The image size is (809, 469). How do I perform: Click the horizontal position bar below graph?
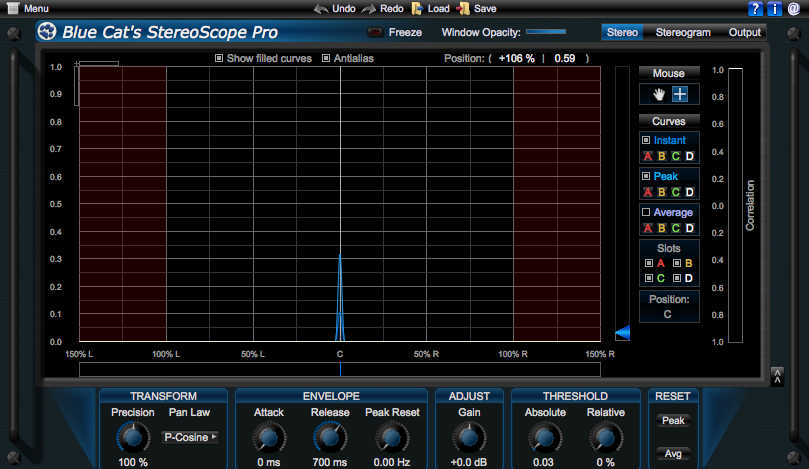[339, 369]
